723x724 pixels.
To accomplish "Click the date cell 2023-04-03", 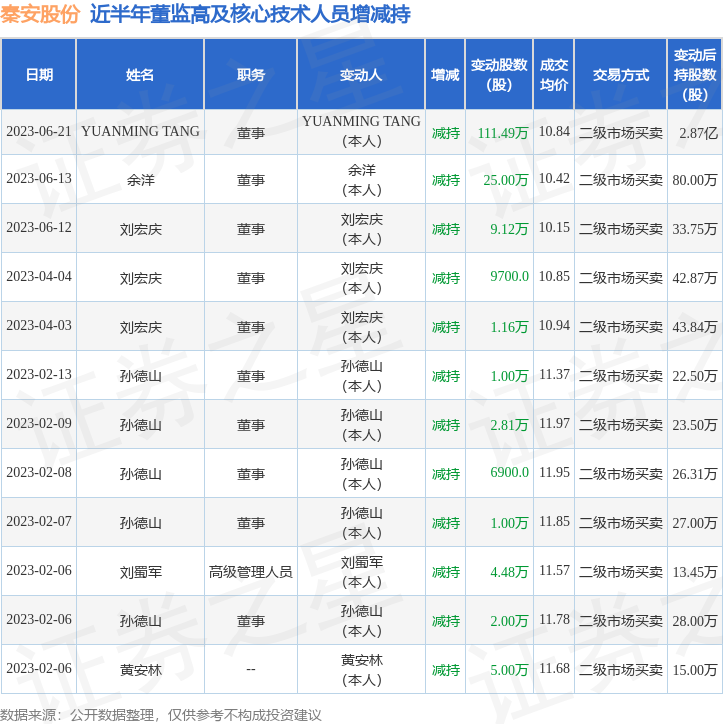I will [39, 326].
